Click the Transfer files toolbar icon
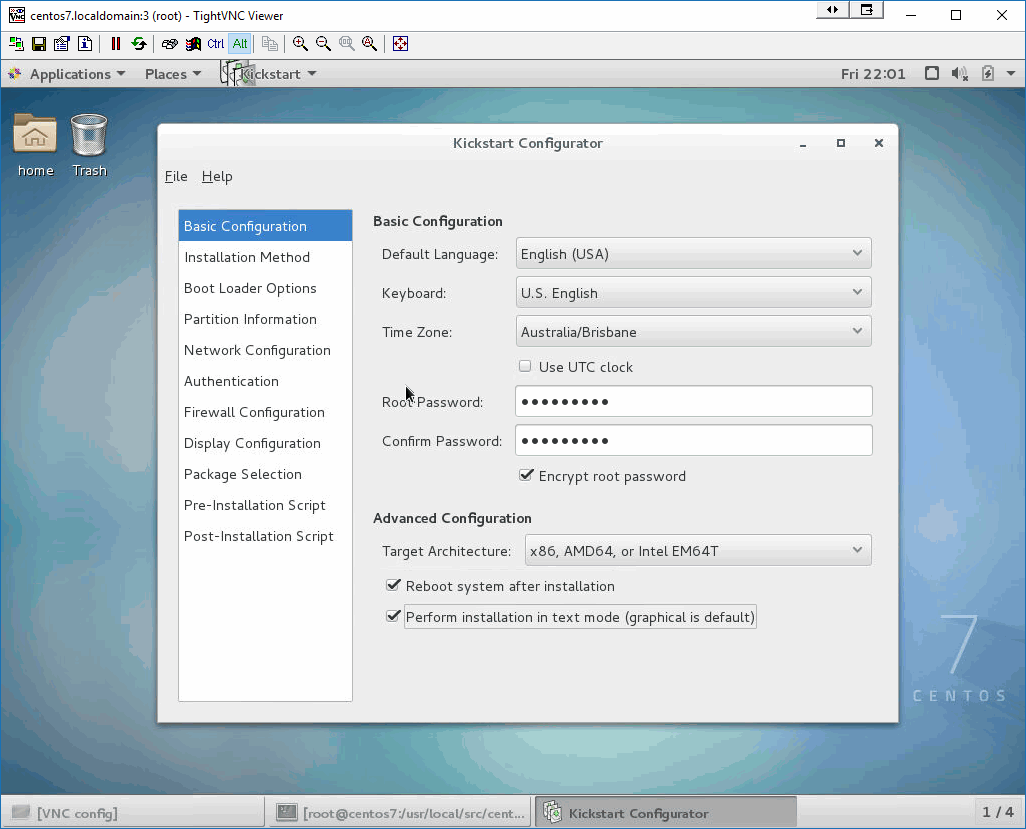Viewport: 1026px width, 829px height. 270,44
